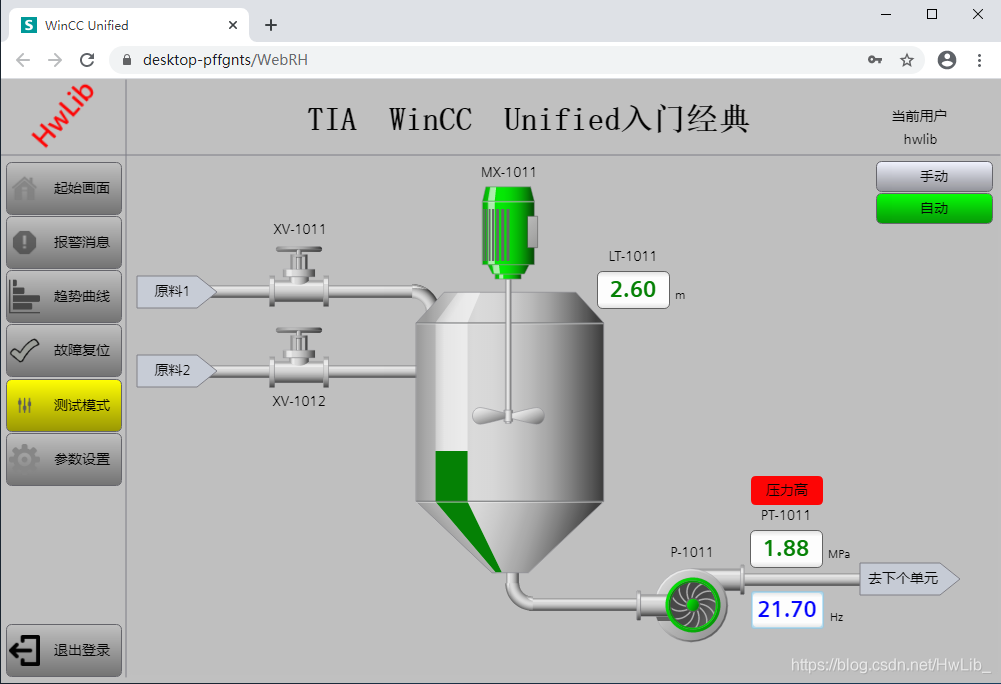Open the 参数设置 parameter settings page
1001x684 pixels.
pyautogui.click(x=64, y=459)
